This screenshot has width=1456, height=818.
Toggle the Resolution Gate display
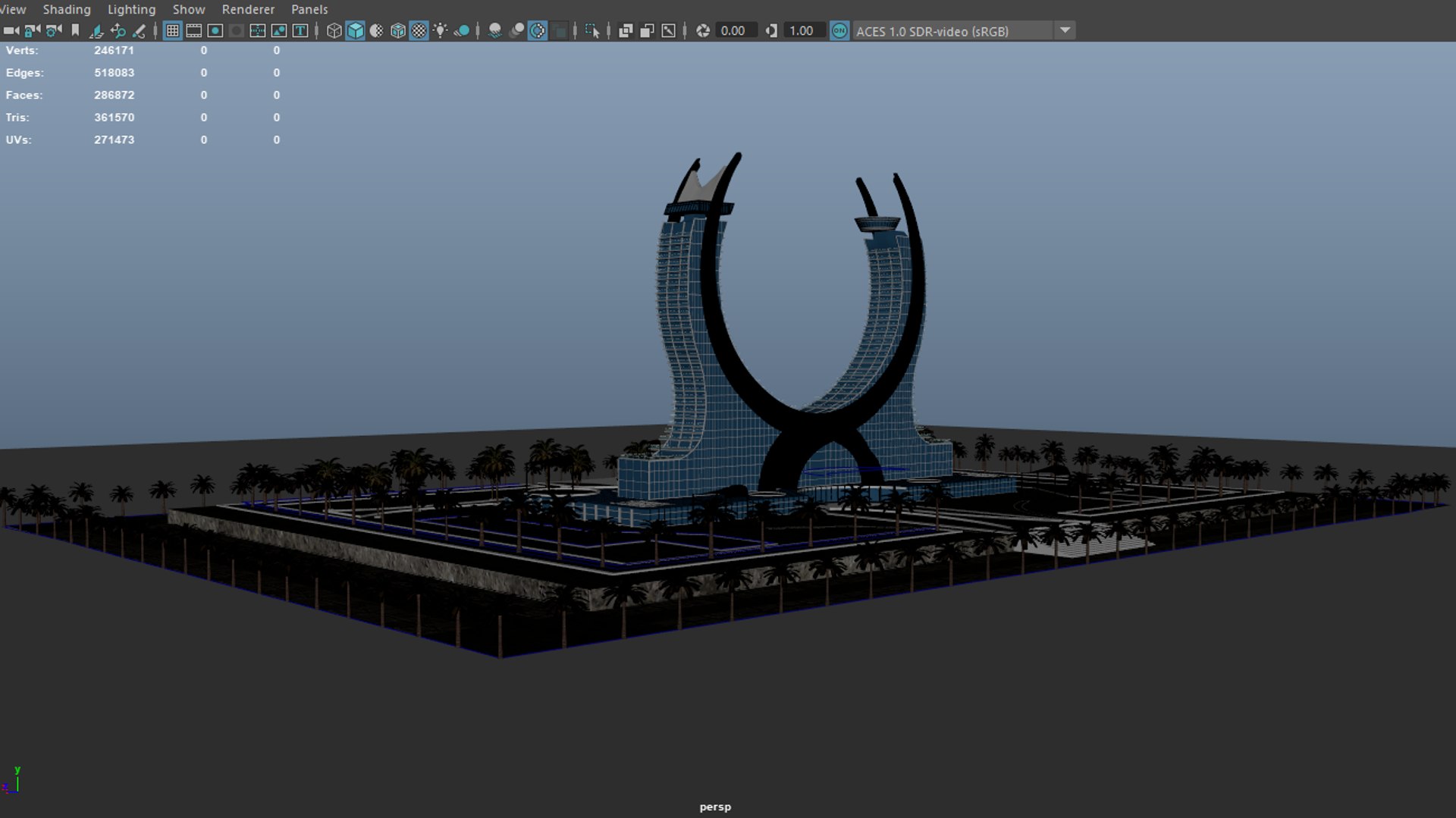coord(215,31)
